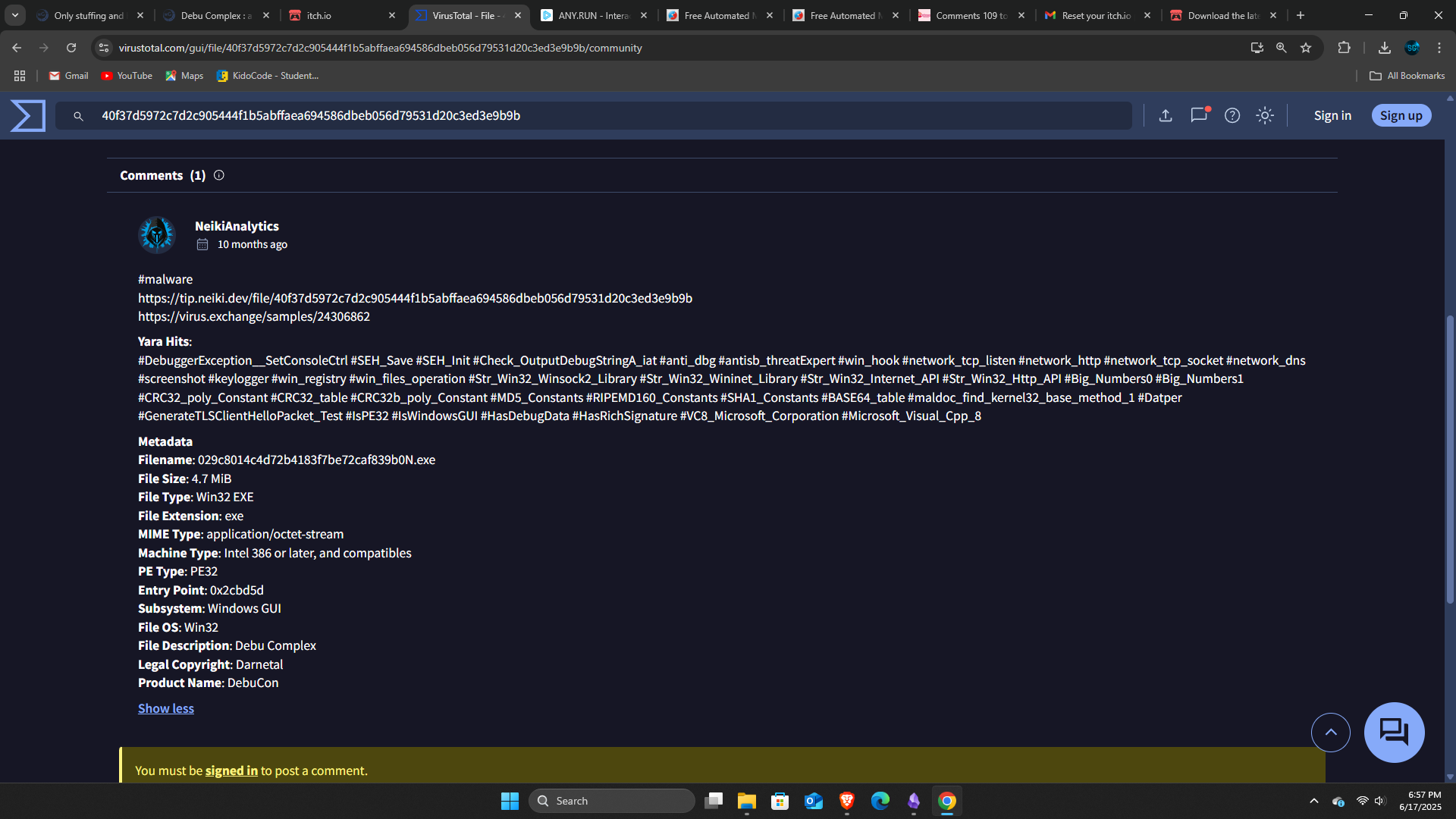1456x819 pixels.
Task: Switch to the ANY.RUN tab
Action: [594, 15]
